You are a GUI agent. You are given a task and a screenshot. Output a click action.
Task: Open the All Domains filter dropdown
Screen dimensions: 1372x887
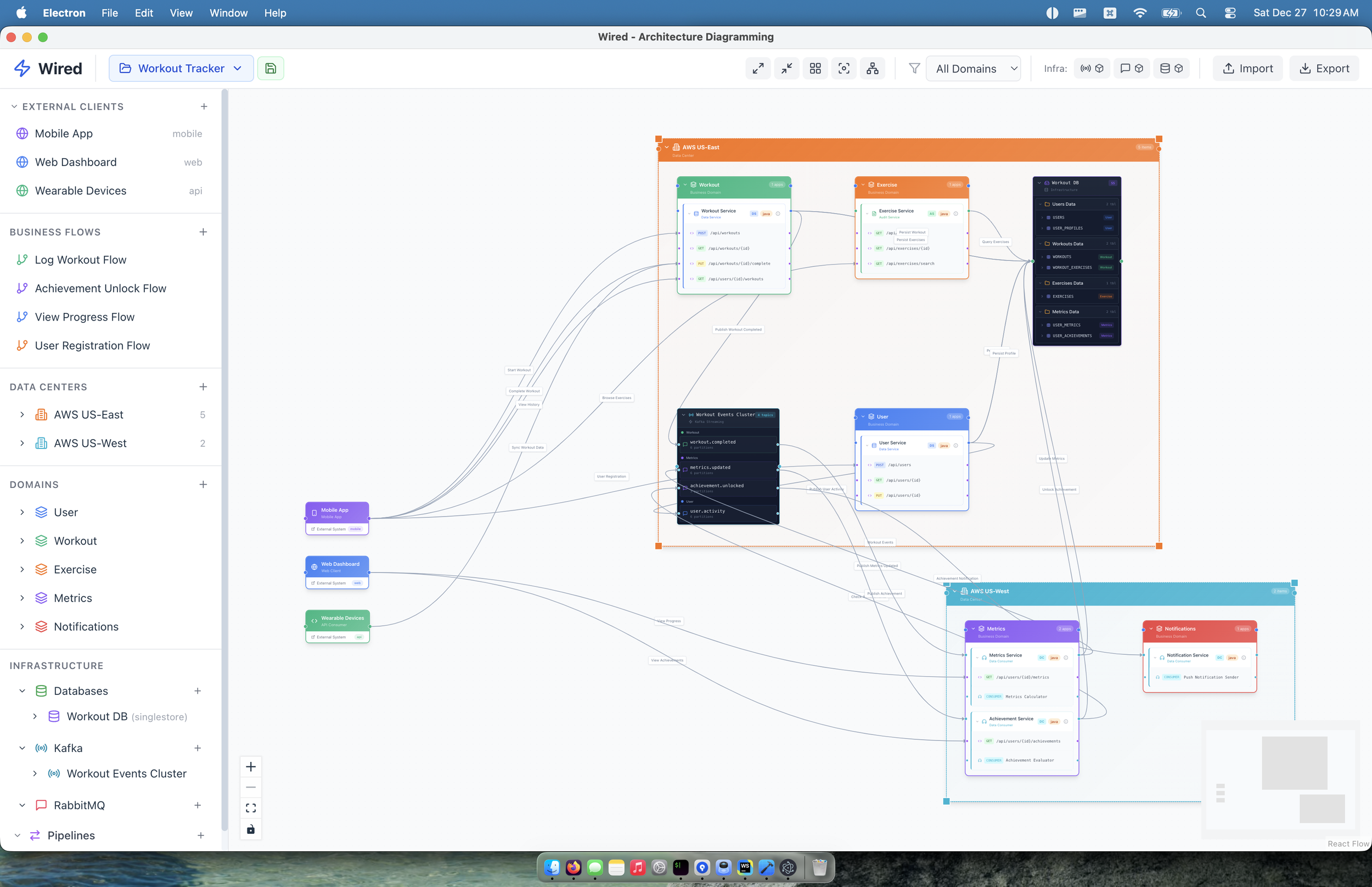(x=974, y=69)
